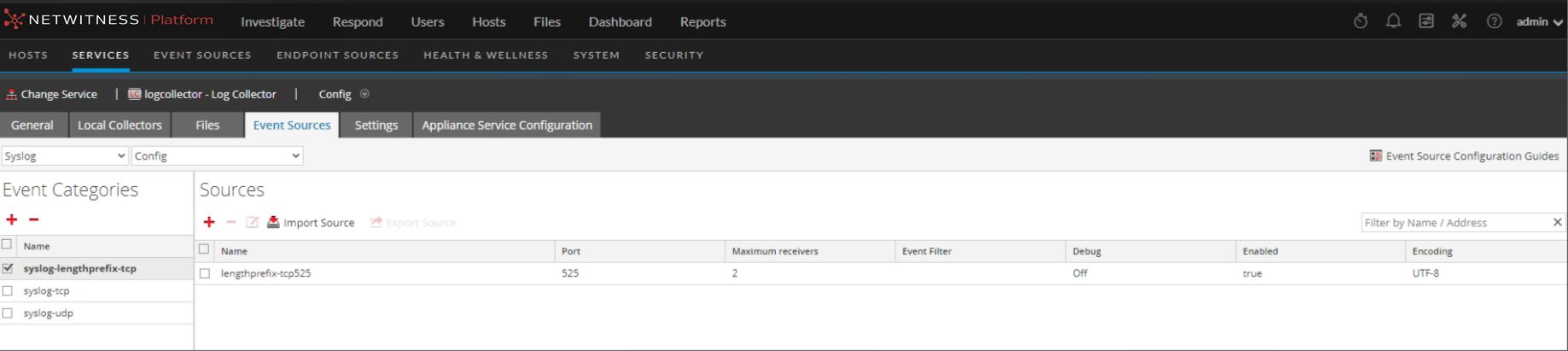Toggle select-all checkbox in Event Categories

(x=8, y=245)
